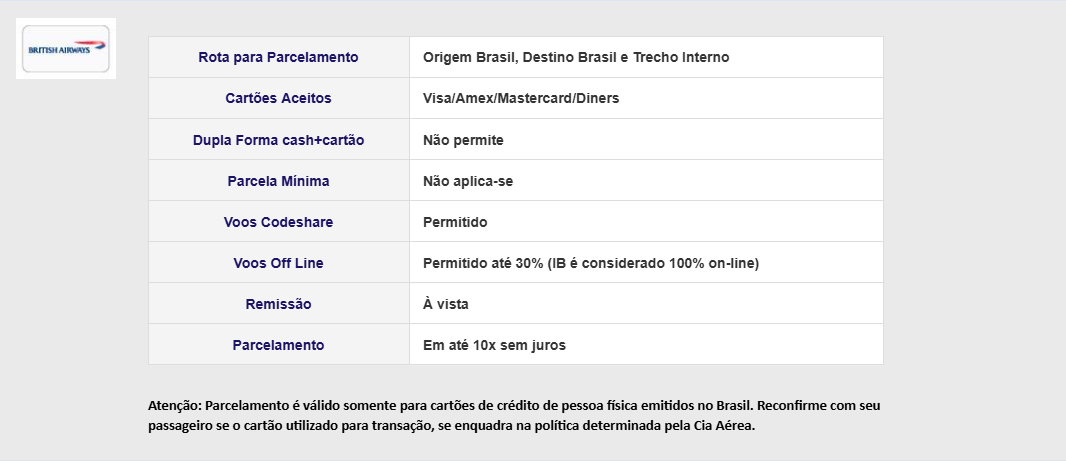Select the Visa/Amex/Mastercard/Diners value cell

pyautogui.click(x=646, y=98)
